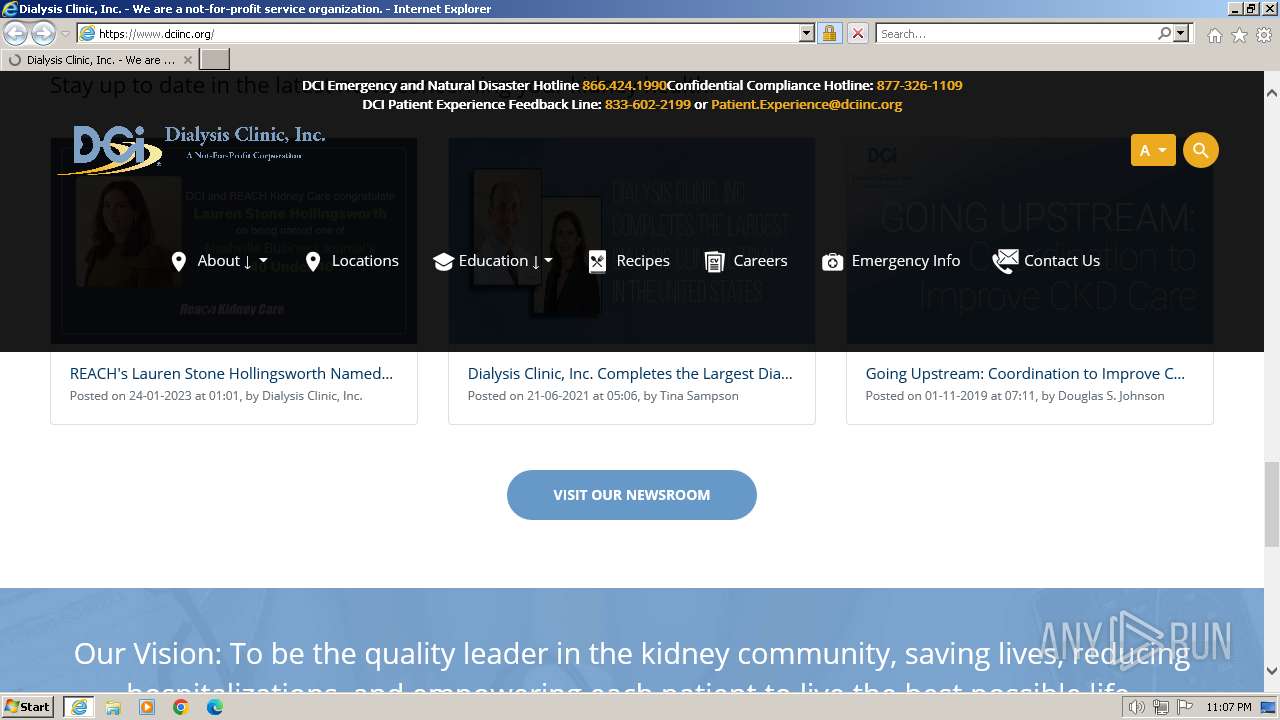Click the search magnifier in IE search box
The width and height of the screenshot is (1280, 720).
[x=1164, y=33]
